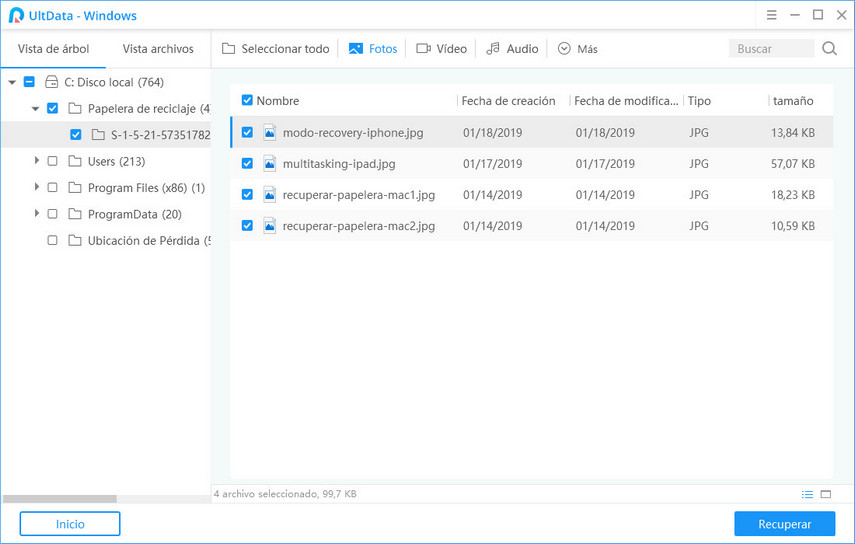Collapse the Papelera de reciclaje node
Image resolution: width=855 pixels, height=544 pixels.
[x=35, y=109]
